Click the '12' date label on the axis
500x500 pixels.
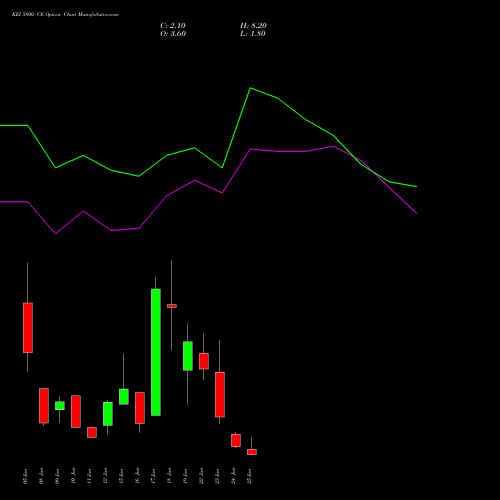[105, 476]
